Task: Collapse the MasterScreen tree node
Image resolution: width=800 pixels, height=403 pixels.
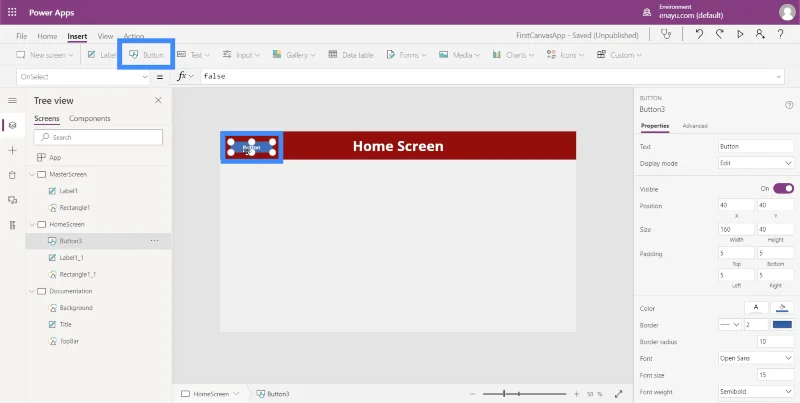Action: tap(32, 174)
